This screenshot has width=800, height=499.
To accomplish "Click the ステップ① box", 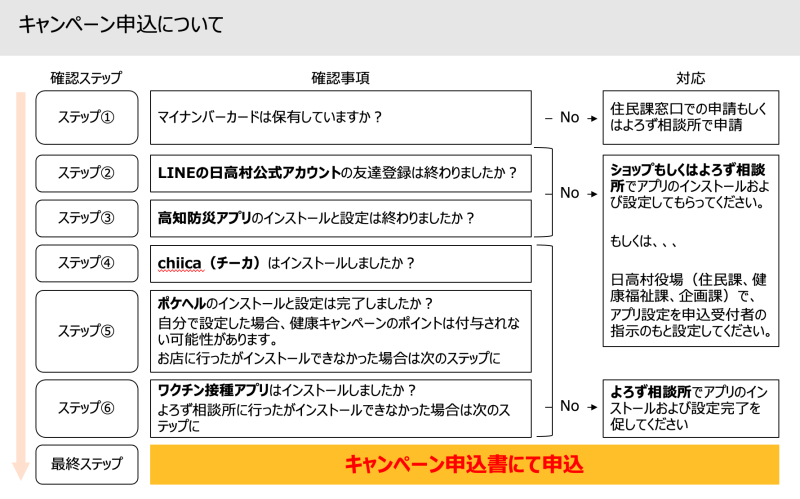I will [x=86, y=117].
